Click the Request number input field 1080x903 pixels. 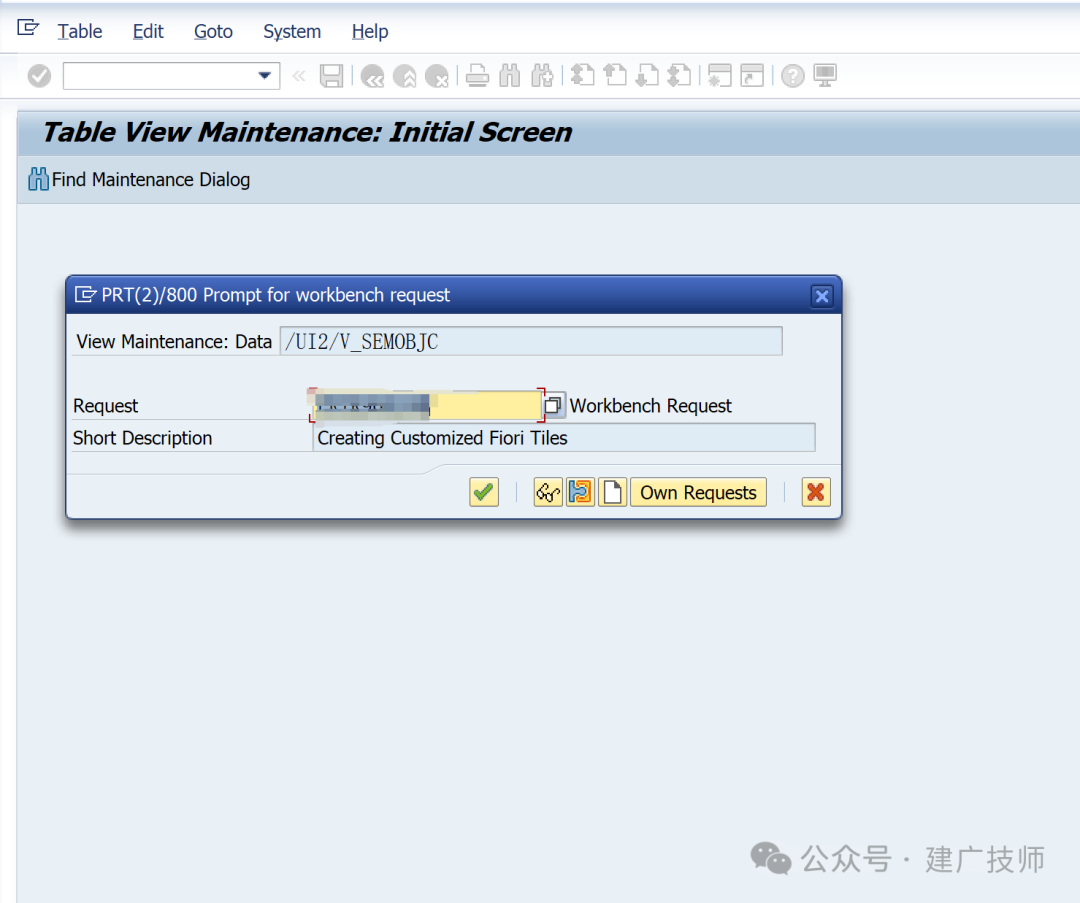click(x=426, y=406)
